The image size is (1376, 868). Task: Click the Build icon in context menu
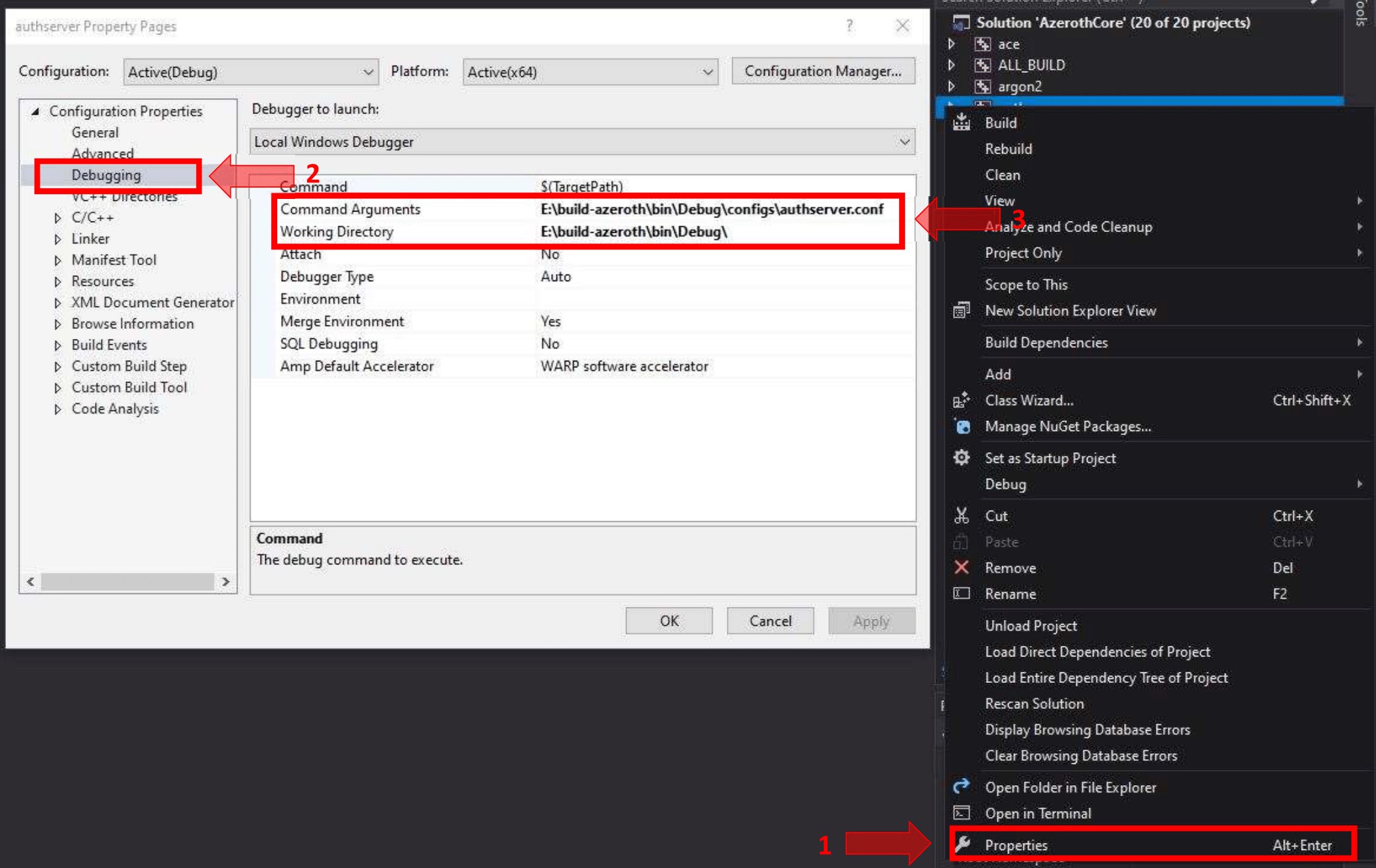coord(962,122)
